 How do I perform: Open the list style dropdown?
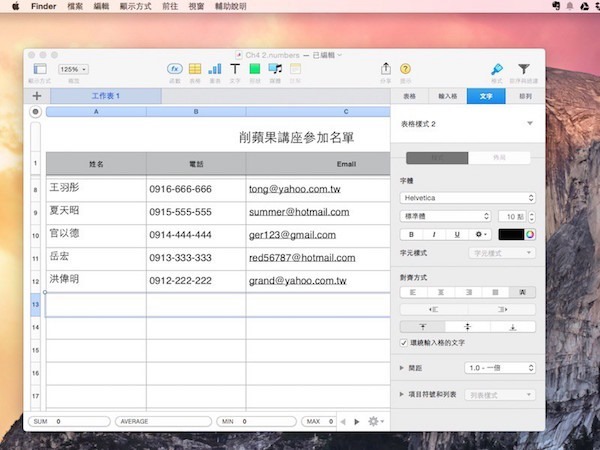pyautogui.click(x=500, y=395)
